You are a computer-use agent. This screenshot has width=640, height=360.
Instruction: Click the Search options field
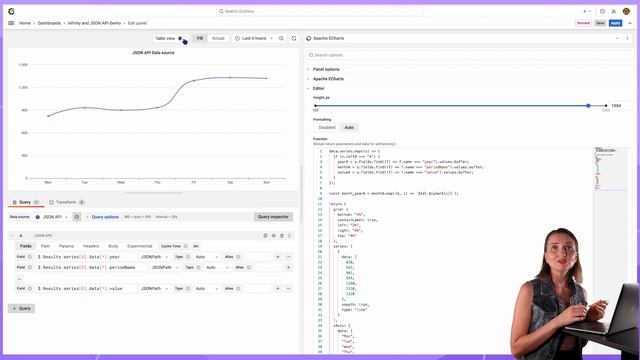pyautogui.click(x=469, y=55)
